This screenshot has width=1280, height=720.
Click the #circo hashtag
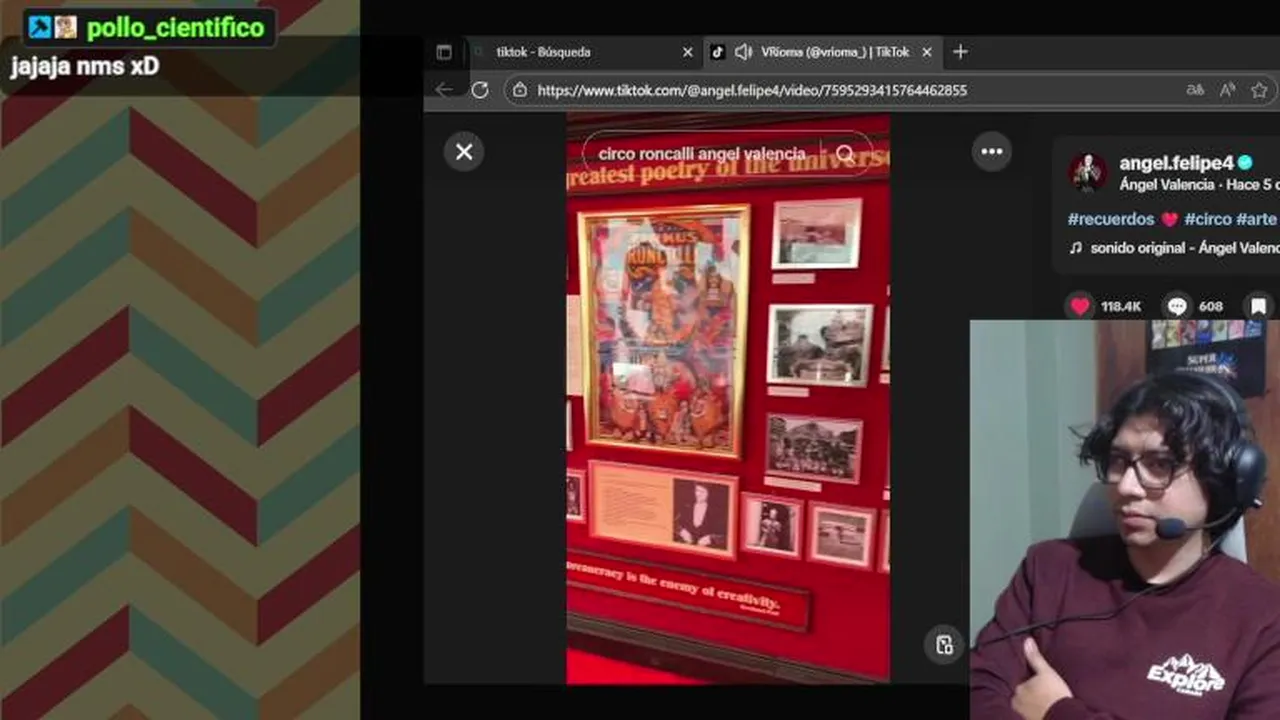tap(1208, 219)
